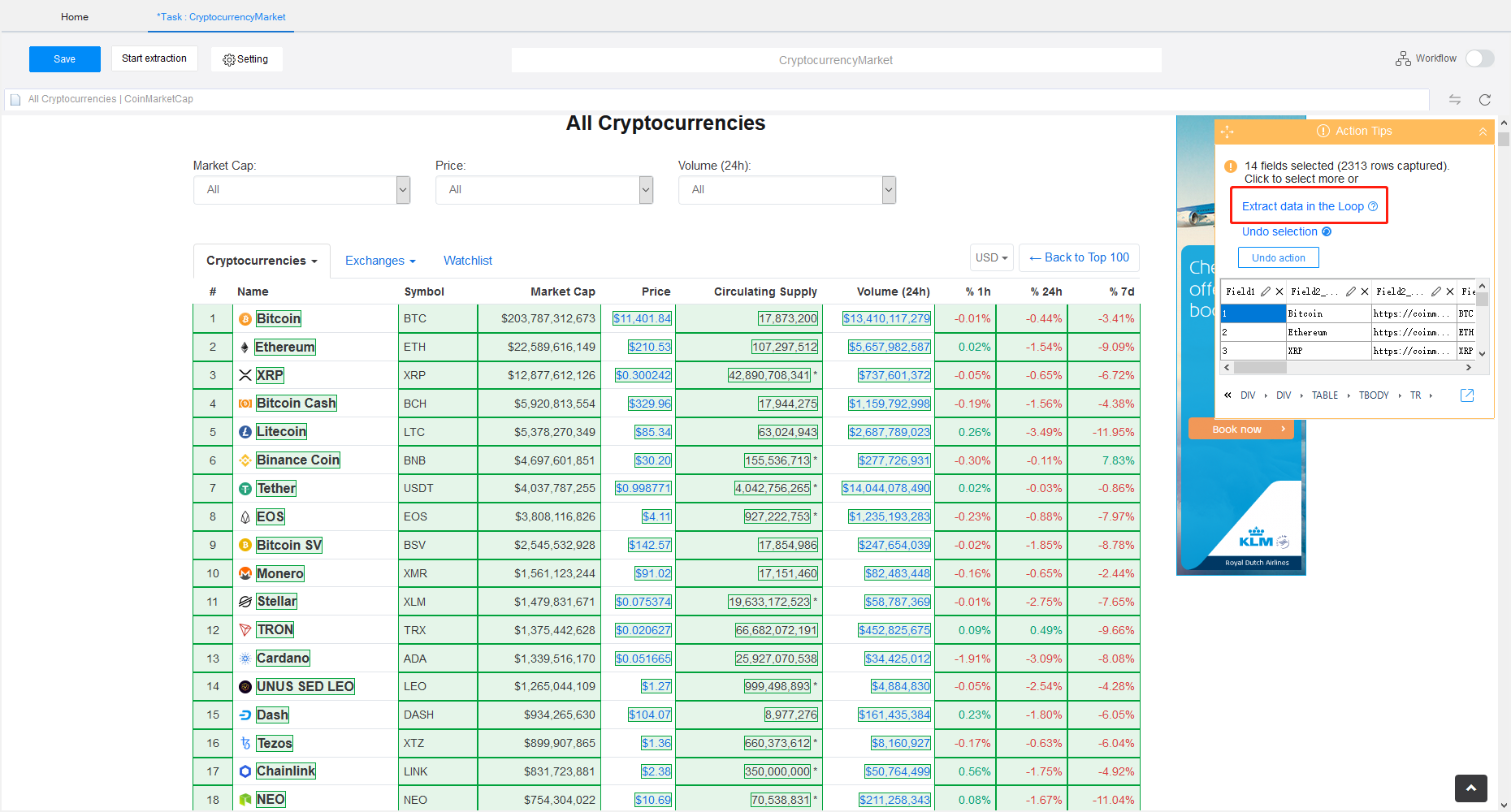Click the Dash coin logo
Screen dimensions: 1511x812
[x=245, y=715]
